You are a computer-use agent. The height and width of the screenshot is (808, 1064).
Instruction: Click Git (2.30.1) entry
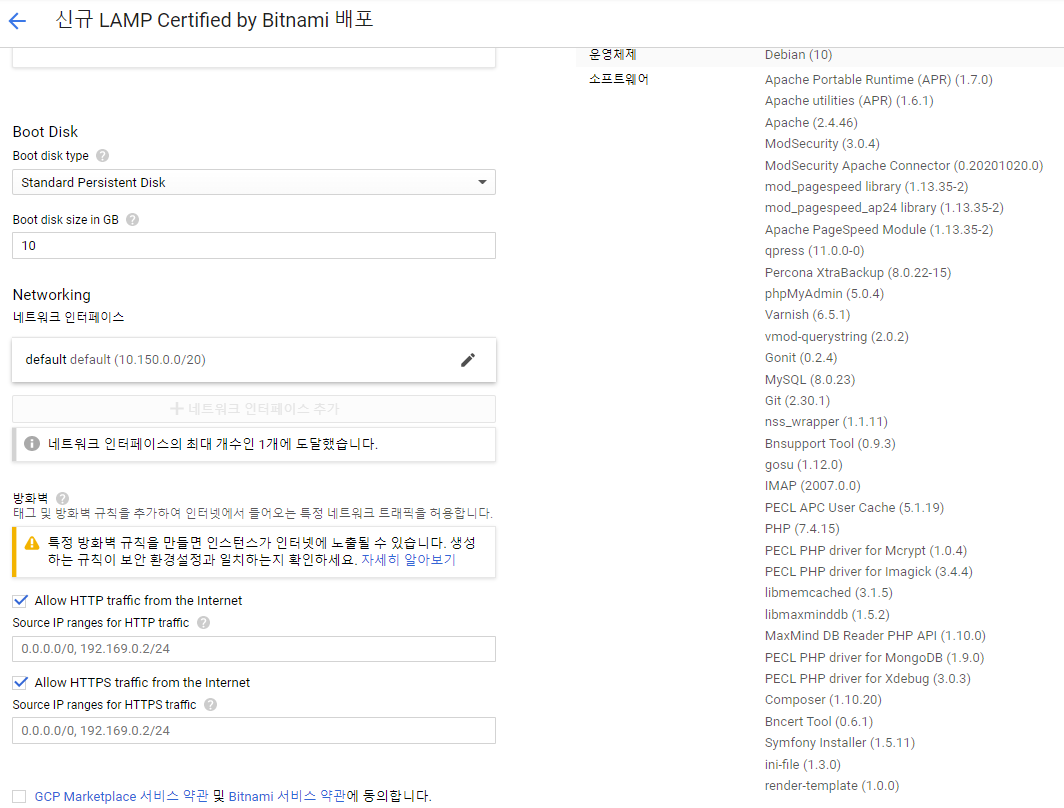point(797,401)
